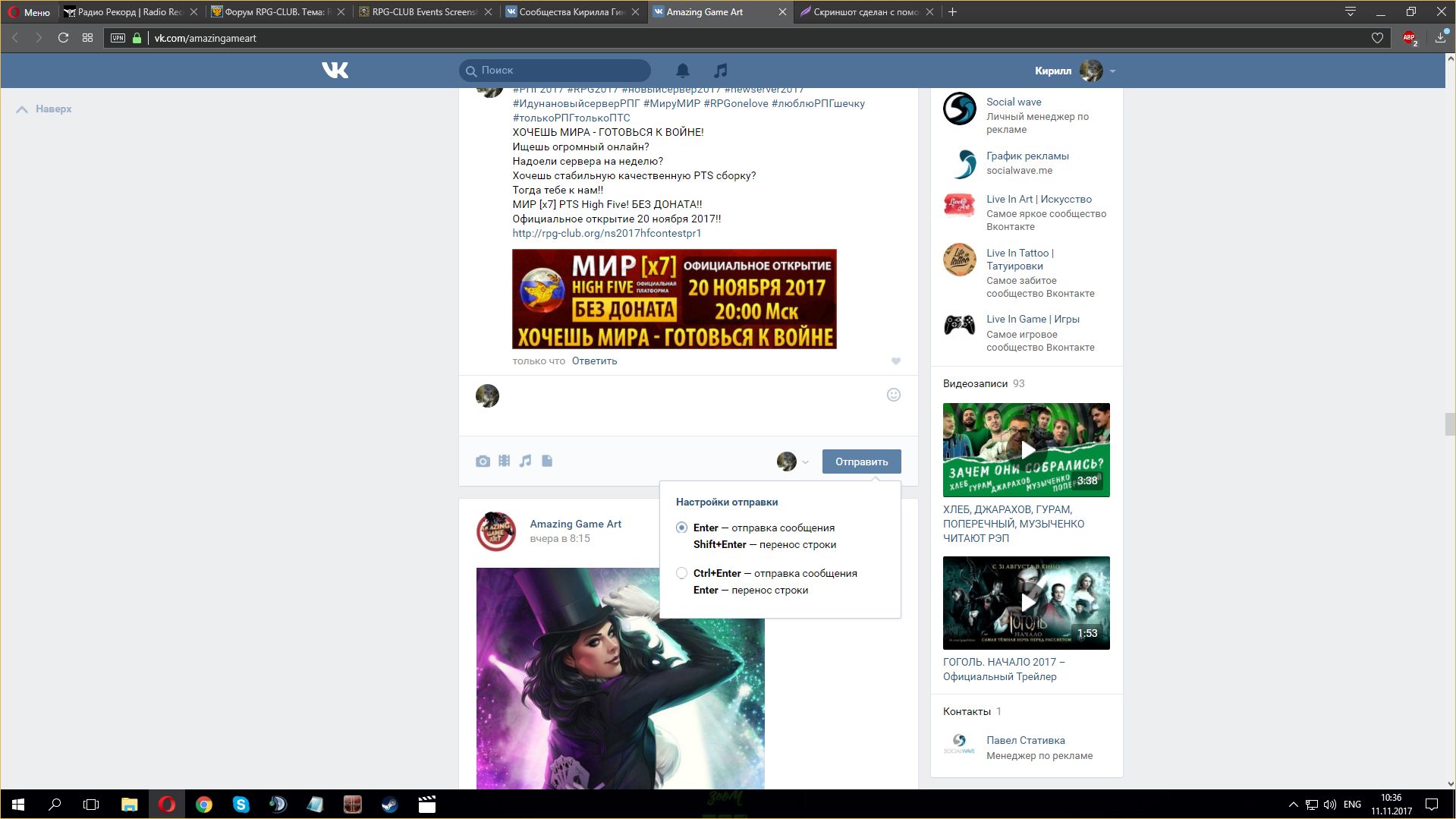1456x819 pixels.
Task: Open the График рекламы link
Action: 1027,156
